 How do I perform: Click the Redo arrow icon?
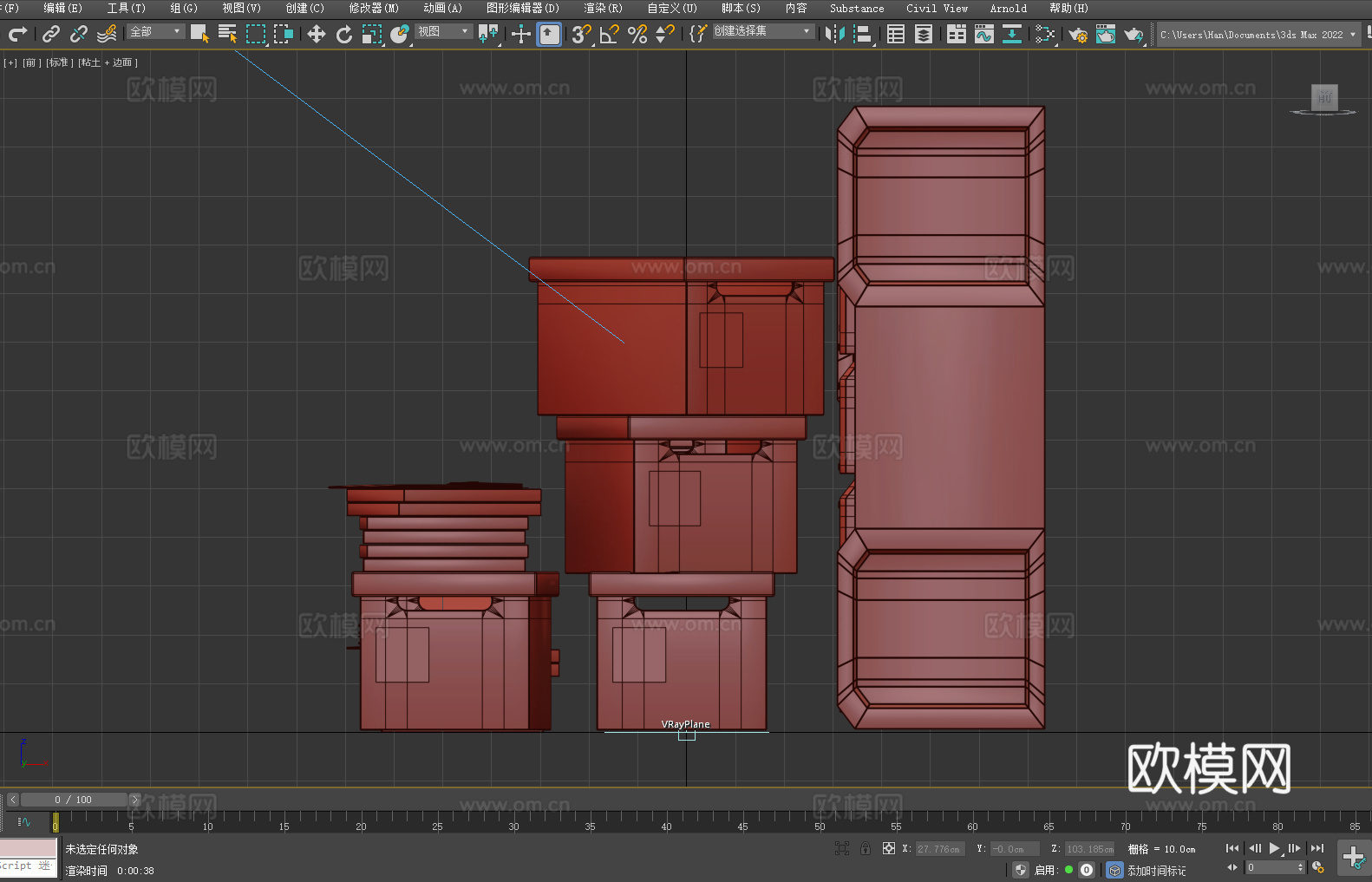(17, 34)
